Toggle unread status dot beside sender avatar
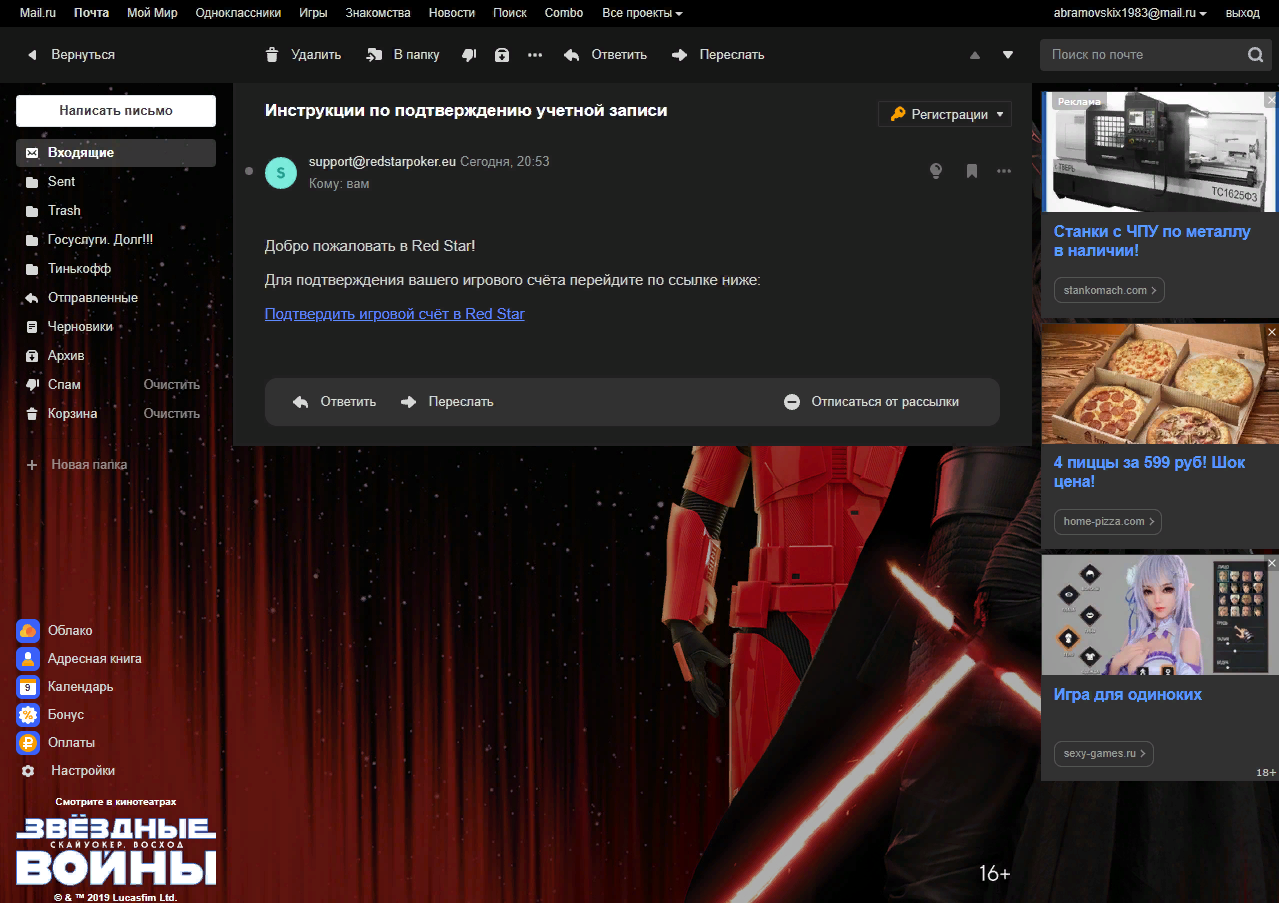The image size is (1279, 903). (249, 171)
